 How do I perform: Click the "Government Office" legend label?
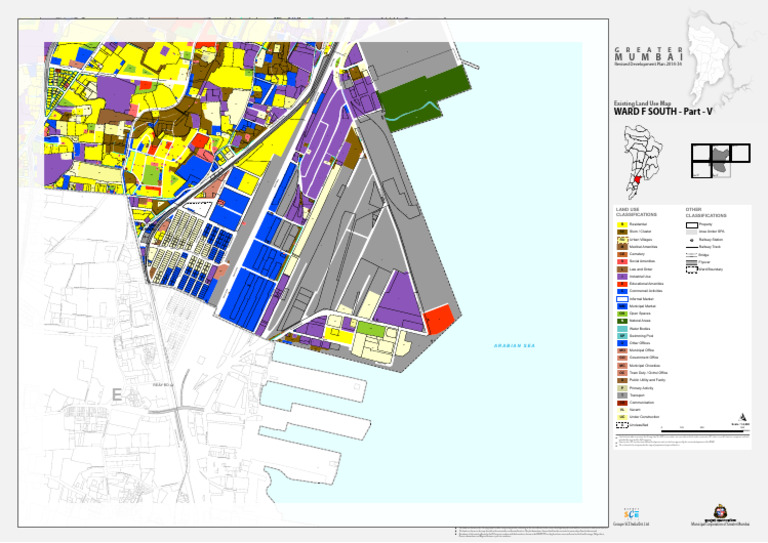[644, 358]
